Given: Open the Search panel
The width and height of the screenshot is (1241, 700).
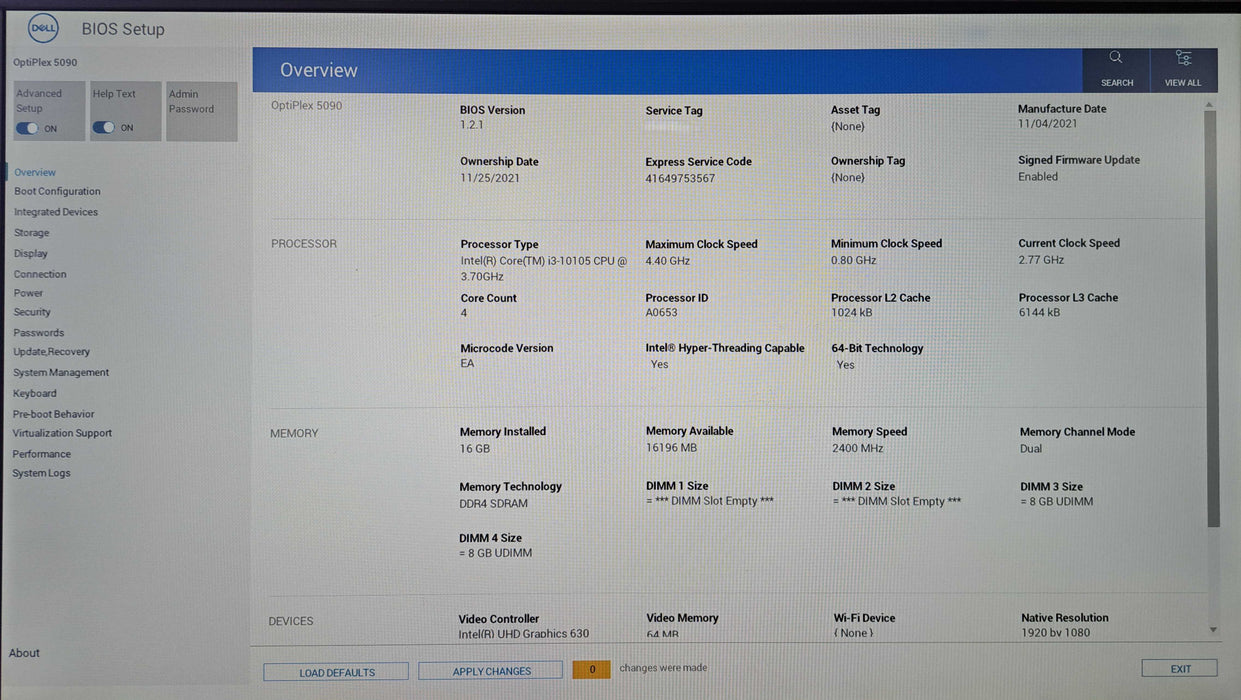Looking at the screenshot, I should 1116,68.
